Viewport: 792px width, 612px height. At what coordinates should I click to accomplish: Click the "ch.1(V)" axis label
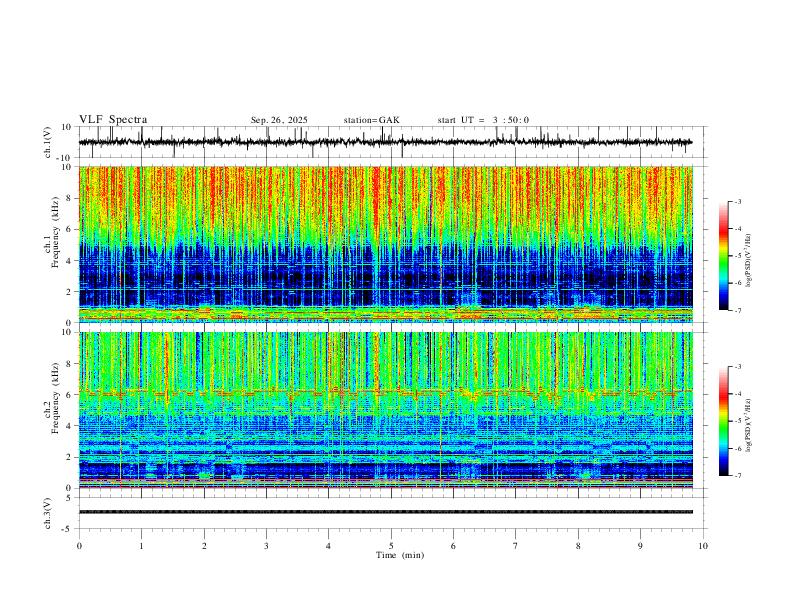click(x=48, y=142)
